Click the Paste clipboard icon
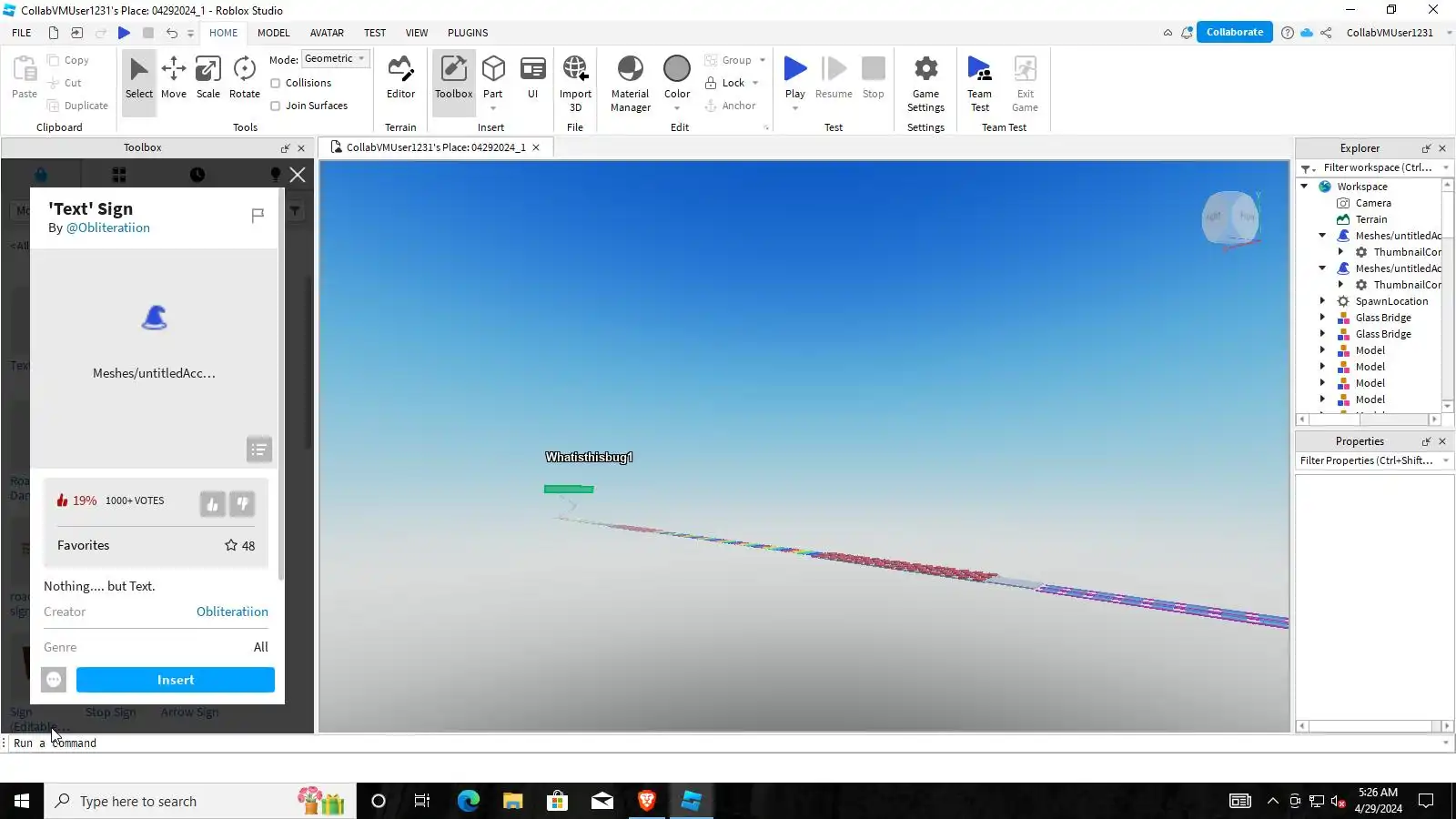The image size is (1456, 819). [x=25, y=69]
